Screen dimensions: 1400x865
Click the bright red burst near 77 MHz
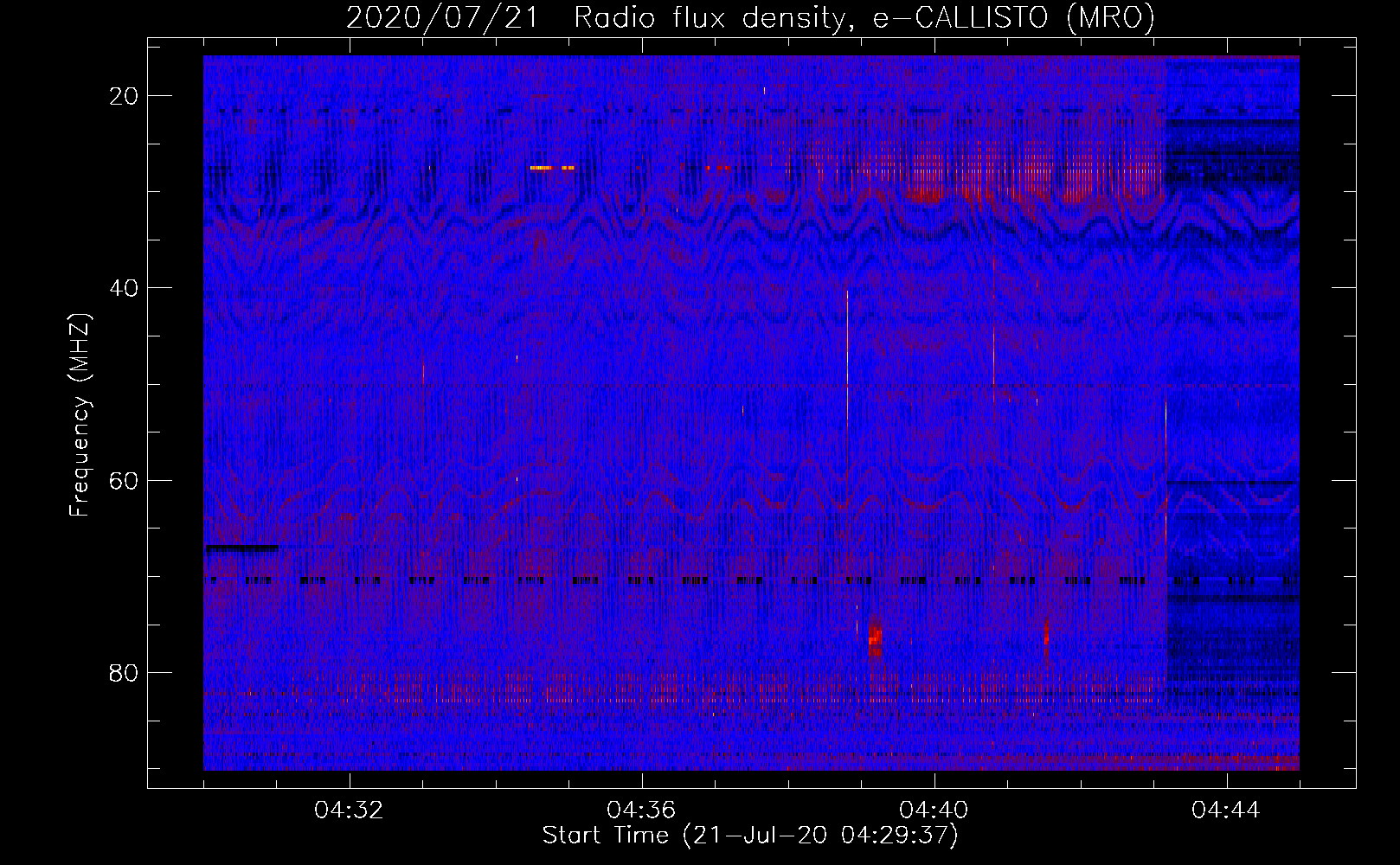click(x=875, y=638)
